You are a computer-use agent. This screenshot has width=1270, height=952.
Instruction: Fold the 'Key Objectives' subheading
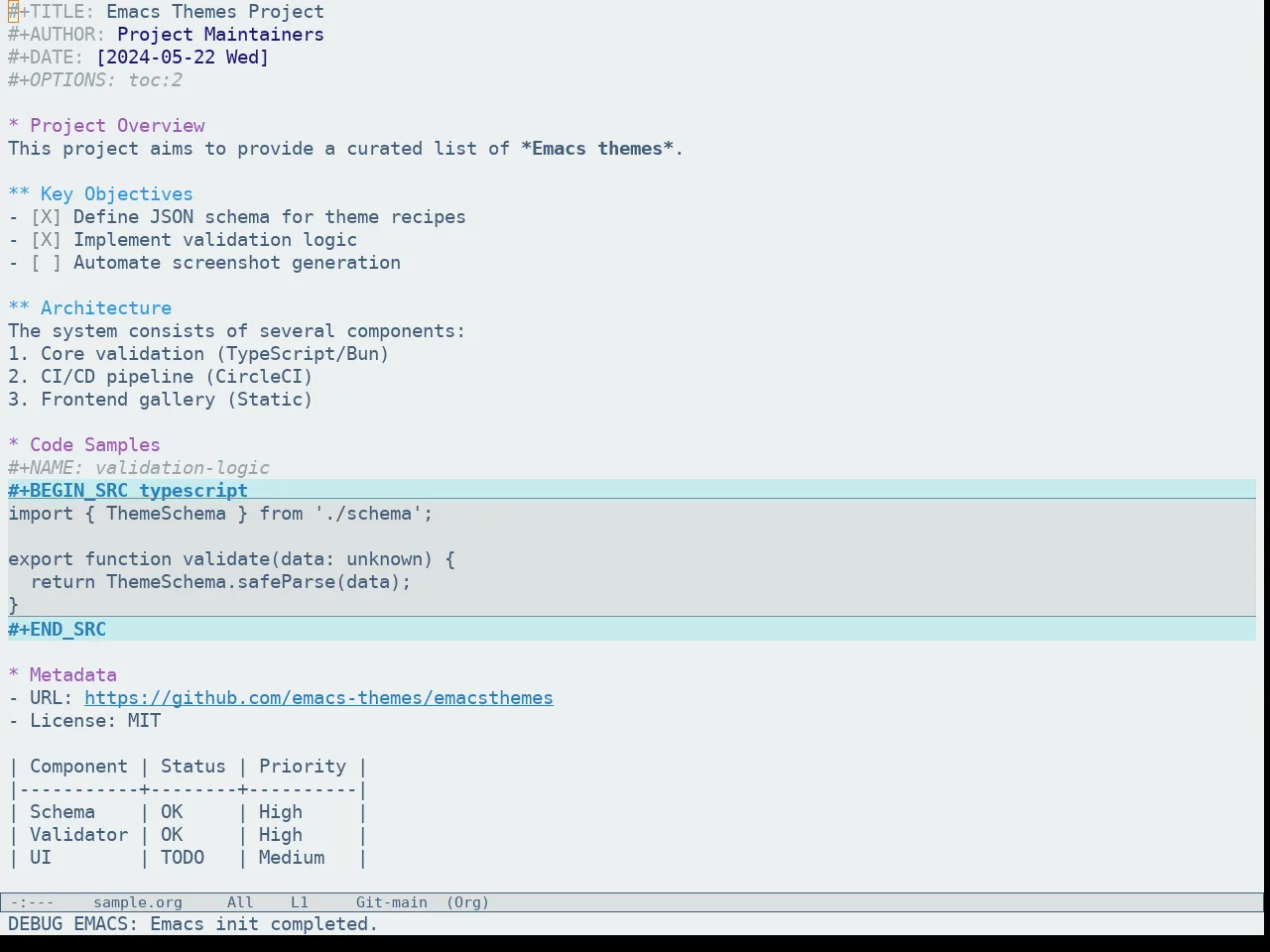100,194
